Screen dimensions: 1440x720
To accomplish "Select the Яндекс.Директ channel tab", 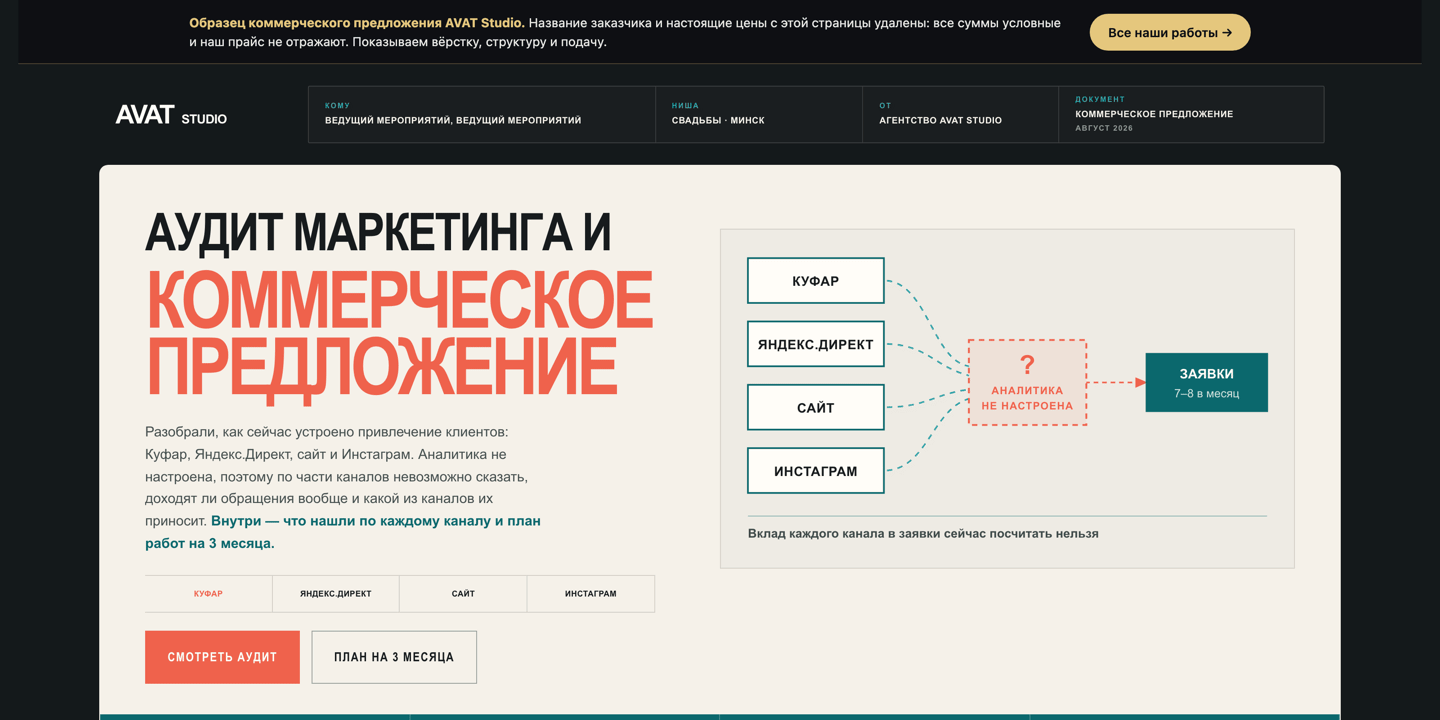I will [x=336, y=594].
